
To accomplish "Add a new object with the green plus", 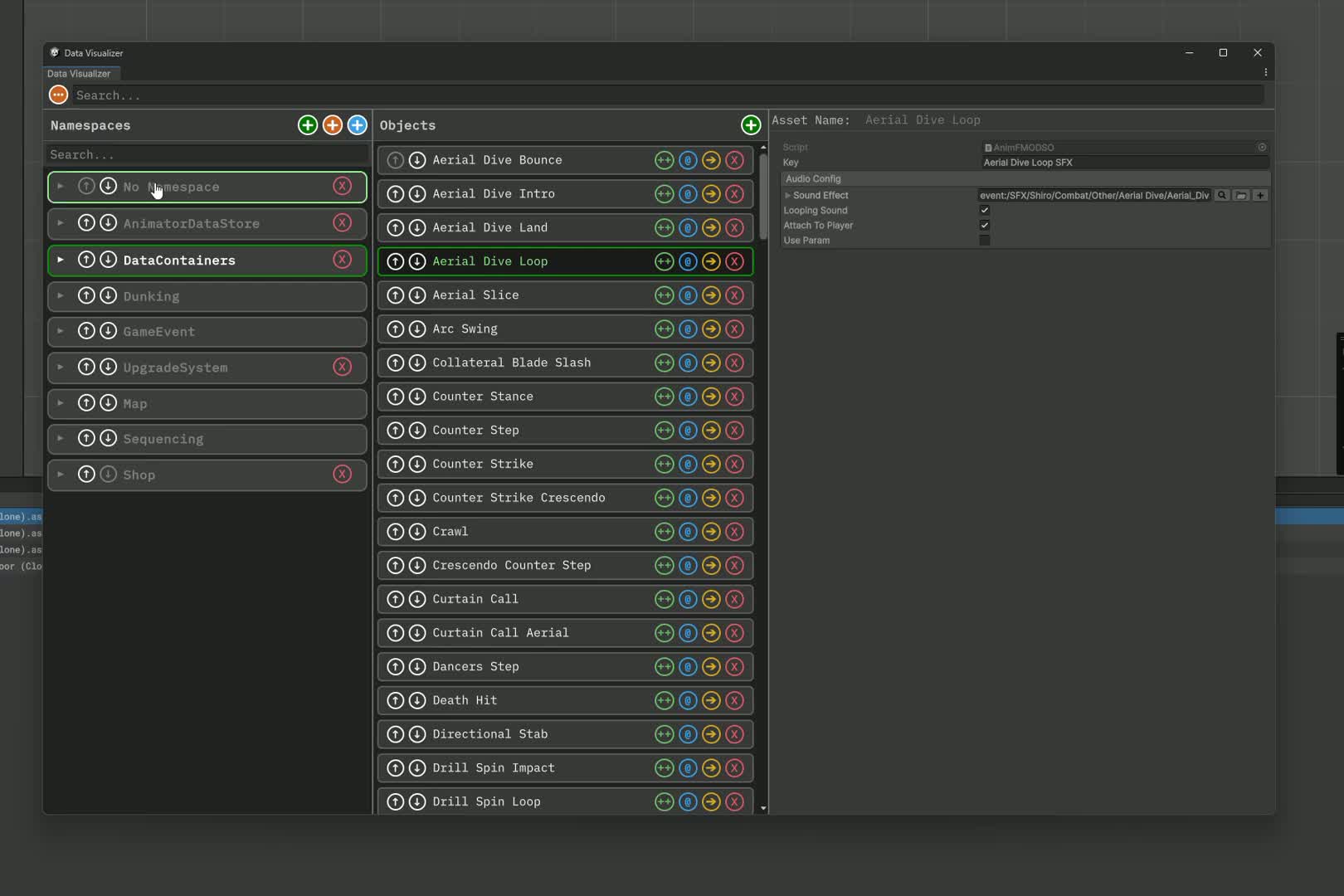I will [751, 125].
